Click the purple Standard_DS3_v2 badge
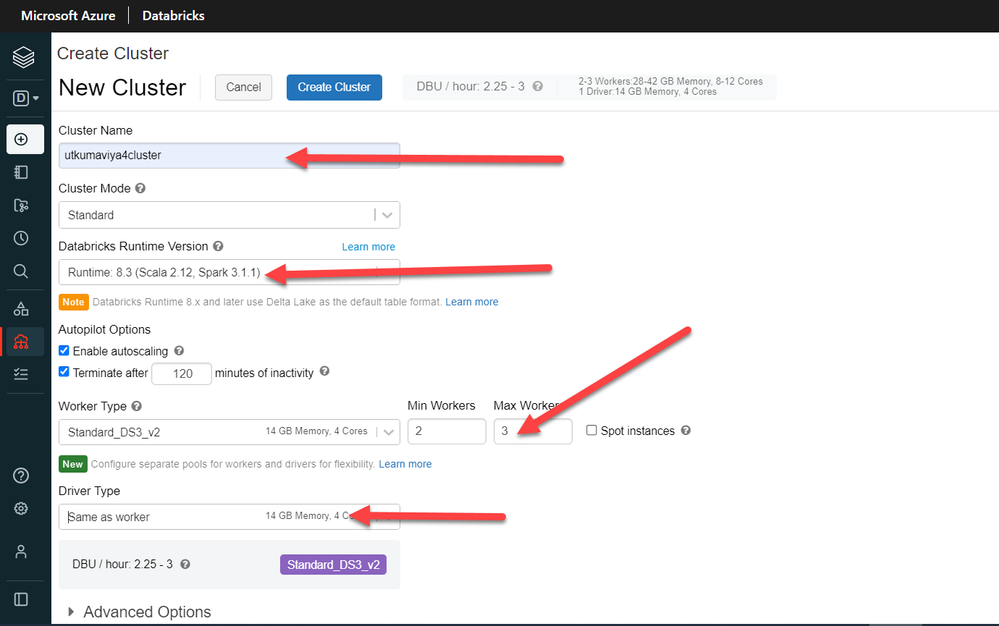The image size is (999, 626). 333,565
